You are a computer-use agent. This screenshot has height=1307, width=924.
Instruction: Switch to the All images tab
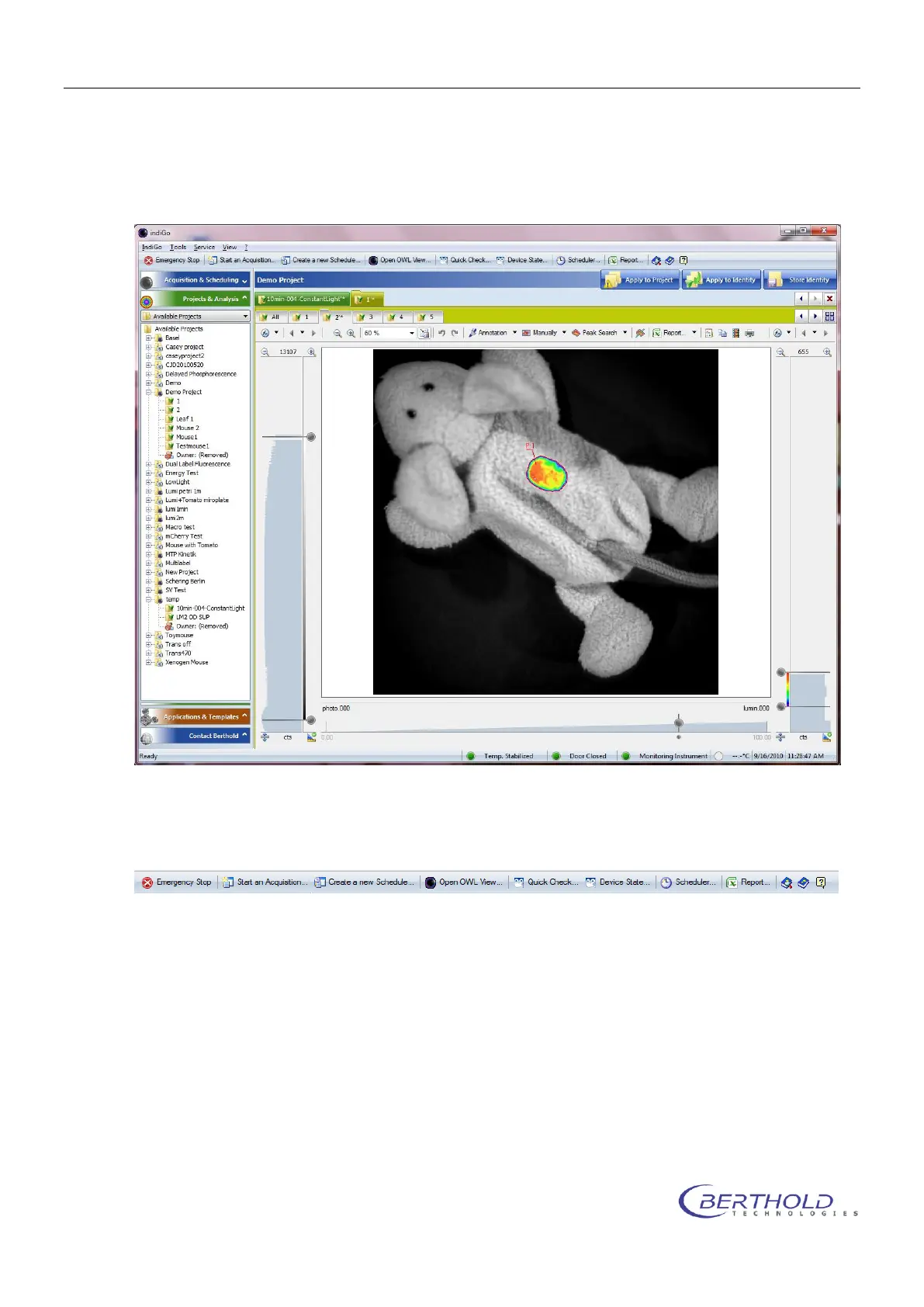[270, 317]
